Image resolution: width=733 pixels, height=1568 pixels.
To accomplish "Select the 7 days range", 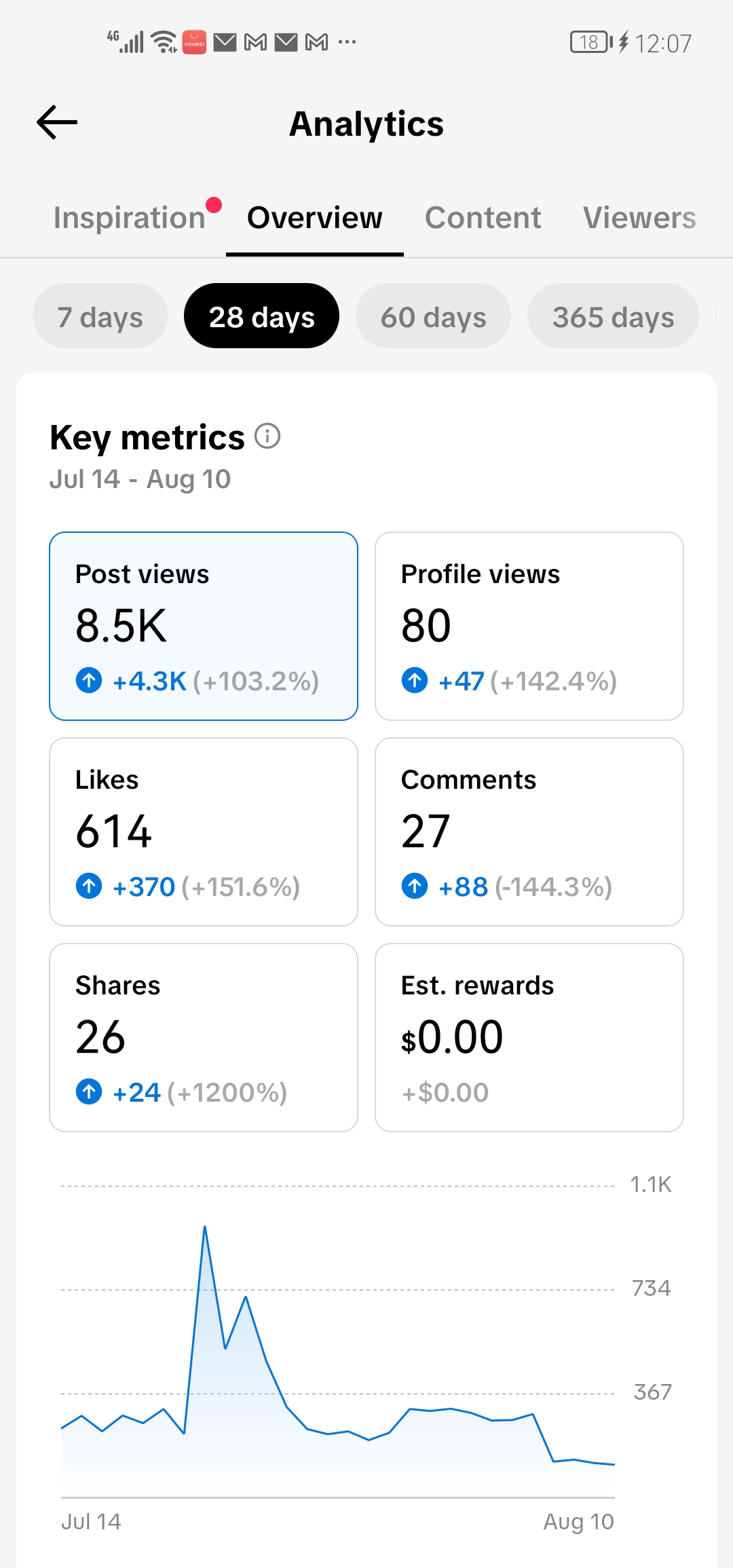I will tap(100, 316).
